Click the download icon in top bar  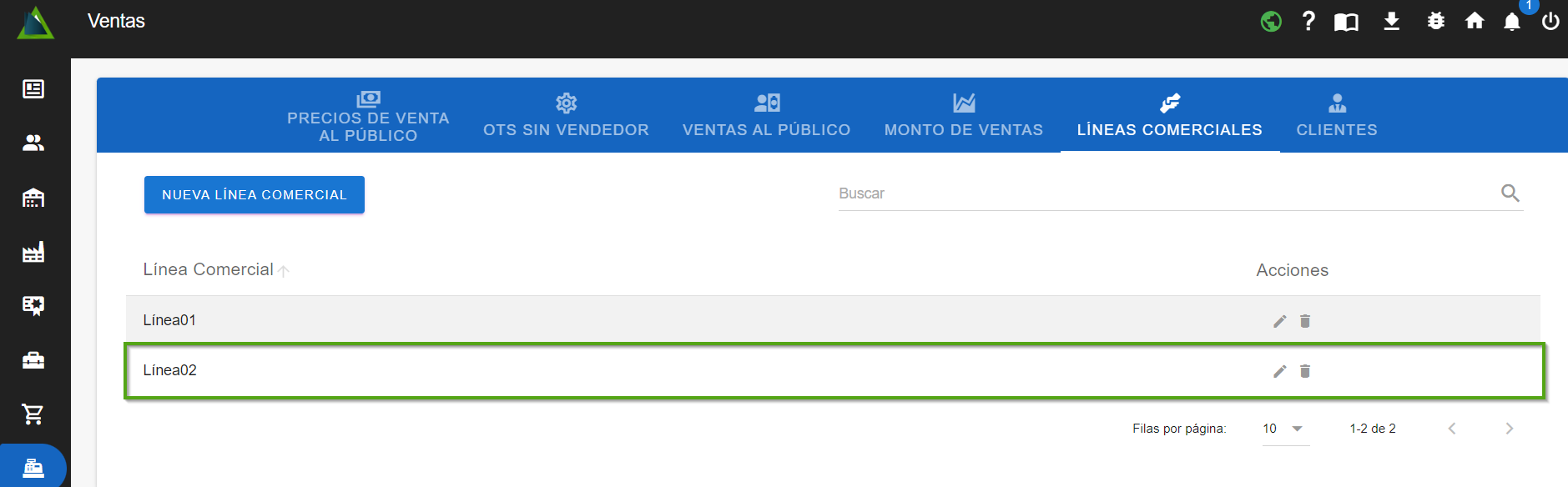tap(1391, 21)
